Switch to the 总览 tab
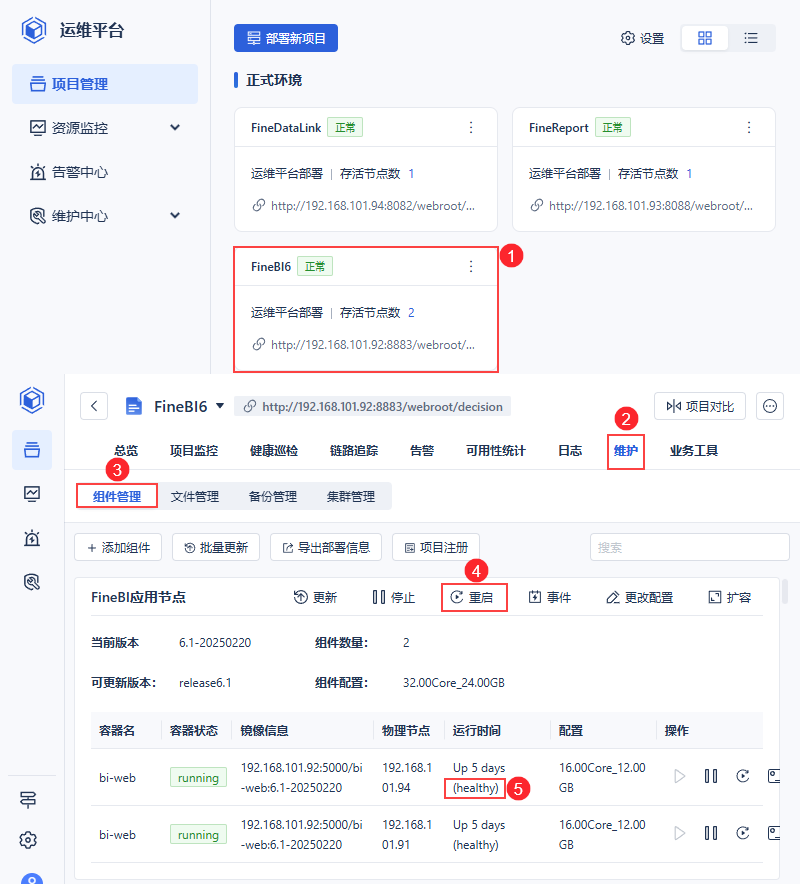The image size is (800, 884). tap(126, 450)
